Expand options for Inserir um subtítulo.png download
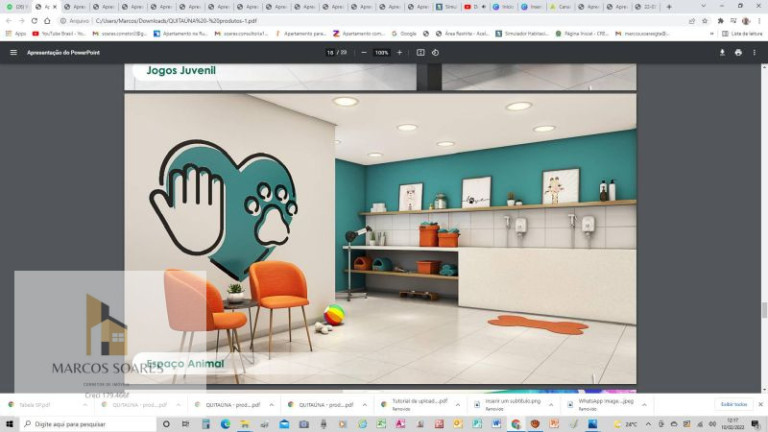Image resolution: width=768 pixels, height=432 pixels. (551, 405)
